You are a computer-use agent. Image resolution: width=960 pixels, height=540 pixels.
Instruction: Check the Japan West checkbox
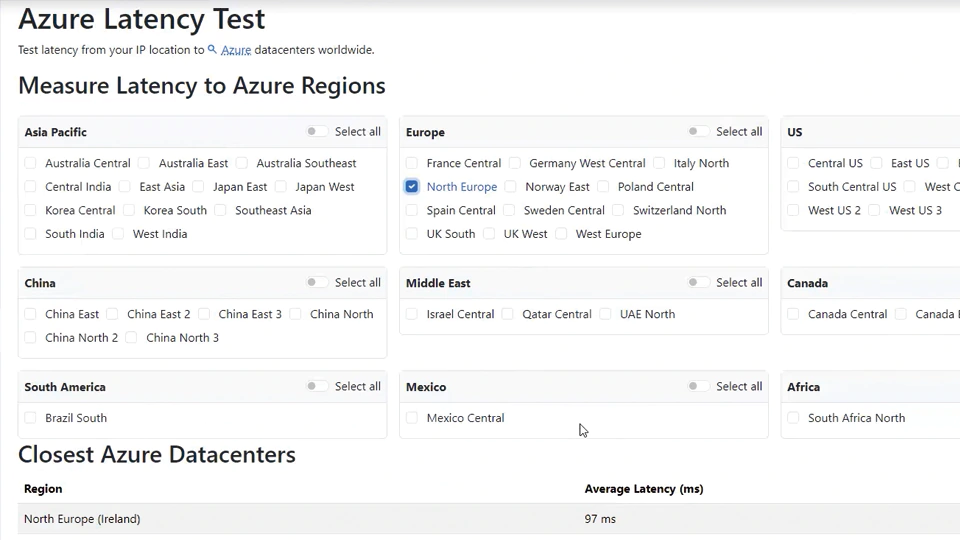click(280, 187)
